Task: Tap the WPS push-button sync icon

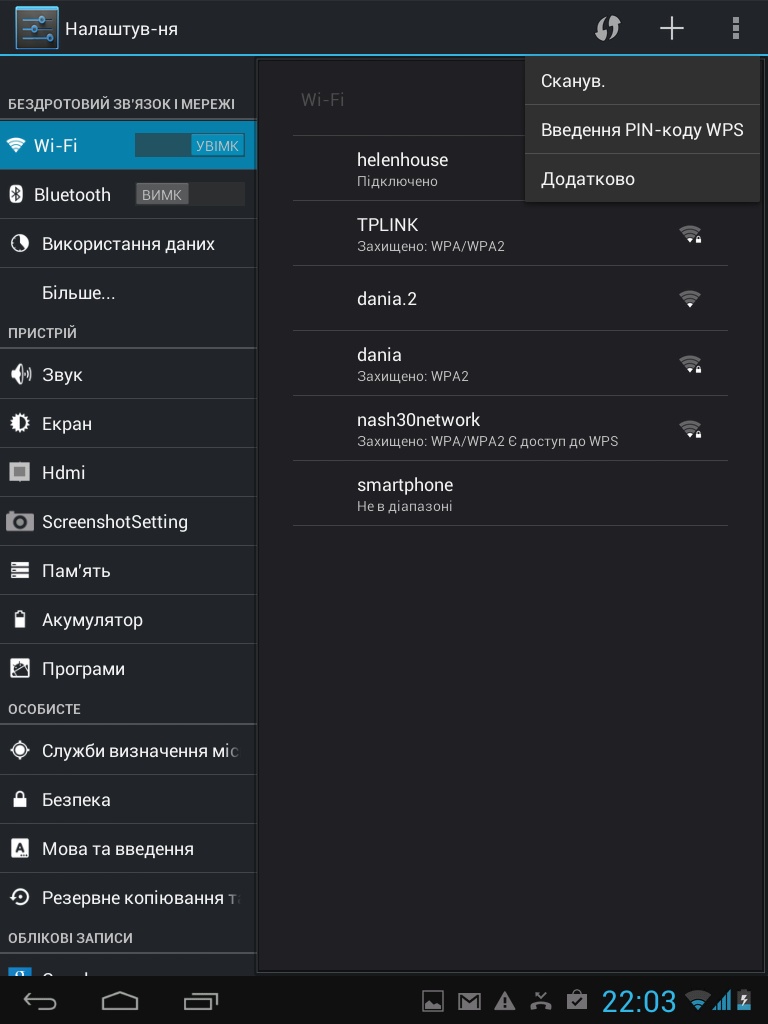Action: tap(607, 28)
